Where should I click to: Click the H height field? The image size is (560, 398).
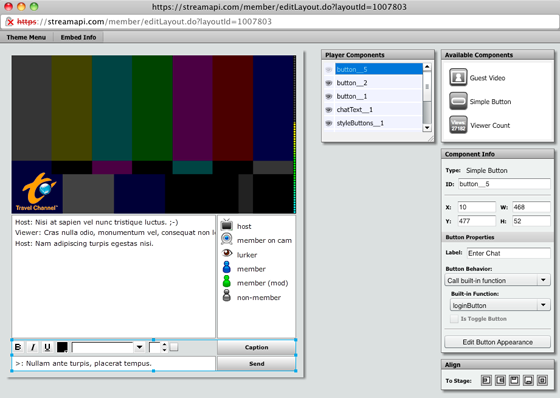coord(531,221)
